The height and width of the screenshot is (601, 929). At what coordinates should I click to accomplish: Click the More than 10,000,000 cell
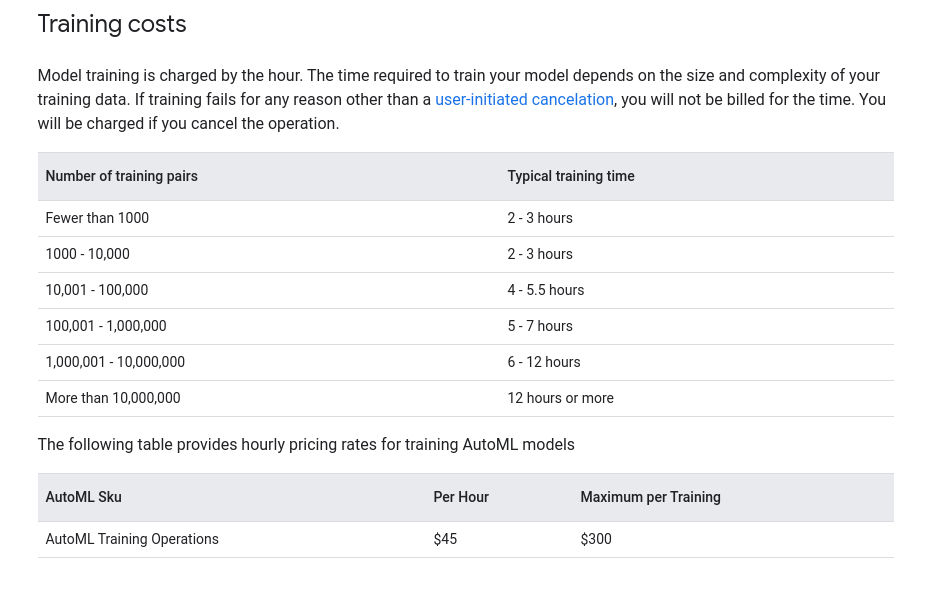[x=113, y=398]
